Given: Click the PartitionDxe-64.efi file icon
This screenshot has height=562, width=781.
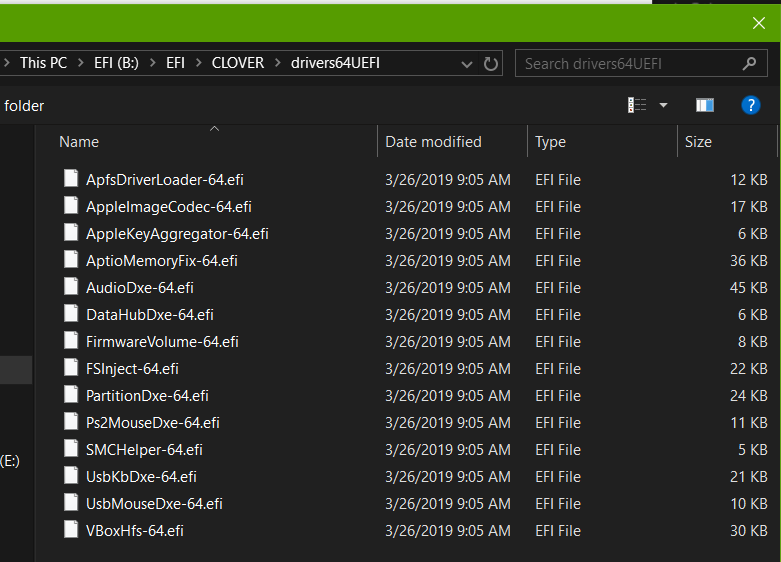Looking at the screenshot, I should (71, 394).
